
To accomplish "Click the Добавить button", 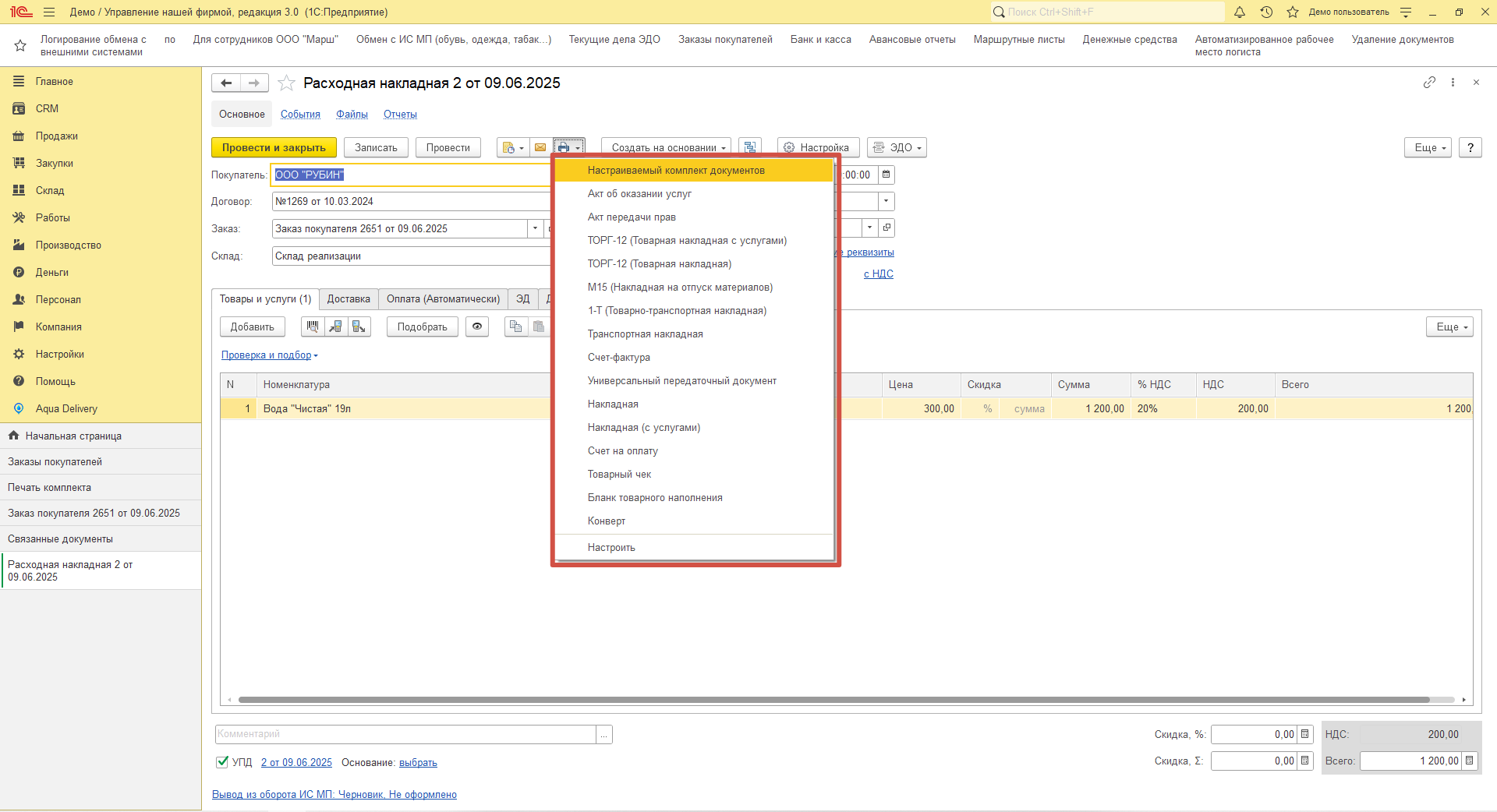I will click(252, 327).
